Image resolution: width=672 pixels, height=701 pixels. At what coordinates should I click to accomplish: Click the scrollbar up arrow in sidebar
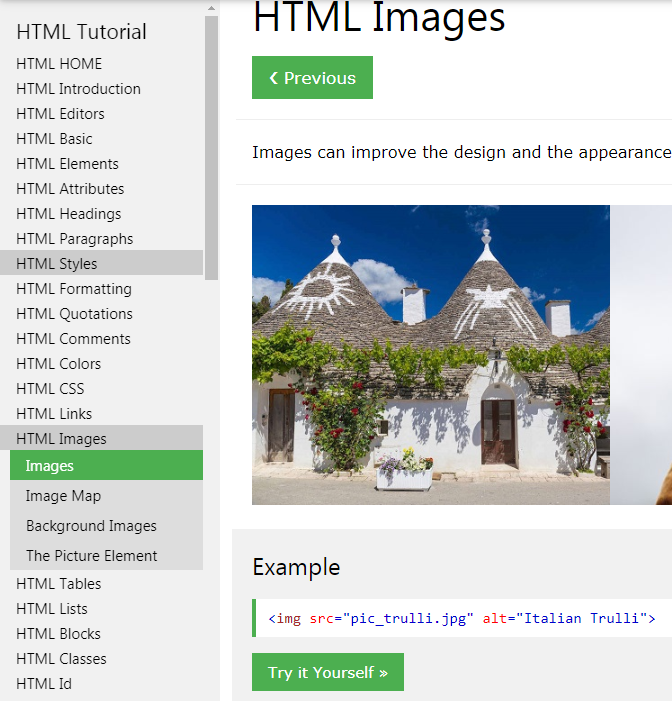(x=211, y=8)
